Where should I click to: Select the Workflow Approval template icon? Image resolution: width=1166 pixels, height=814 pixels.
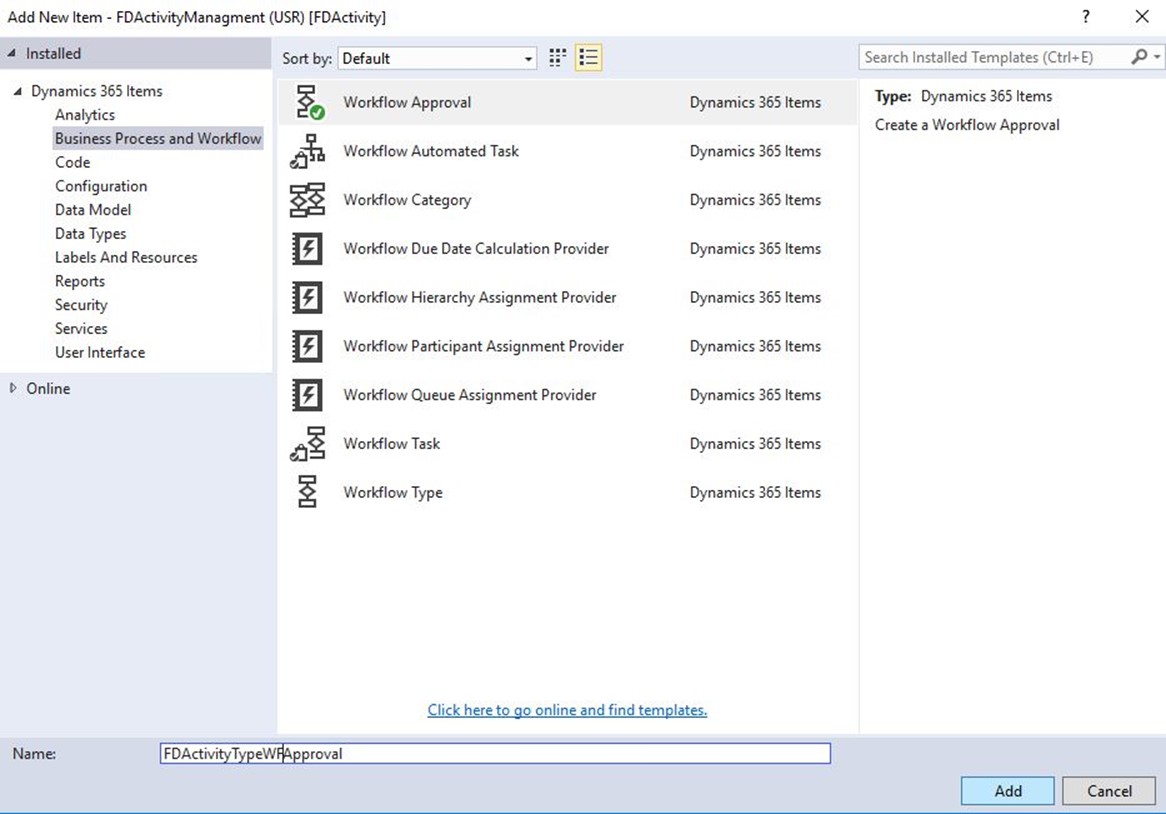pyautogui.click(x=307, y=102)
